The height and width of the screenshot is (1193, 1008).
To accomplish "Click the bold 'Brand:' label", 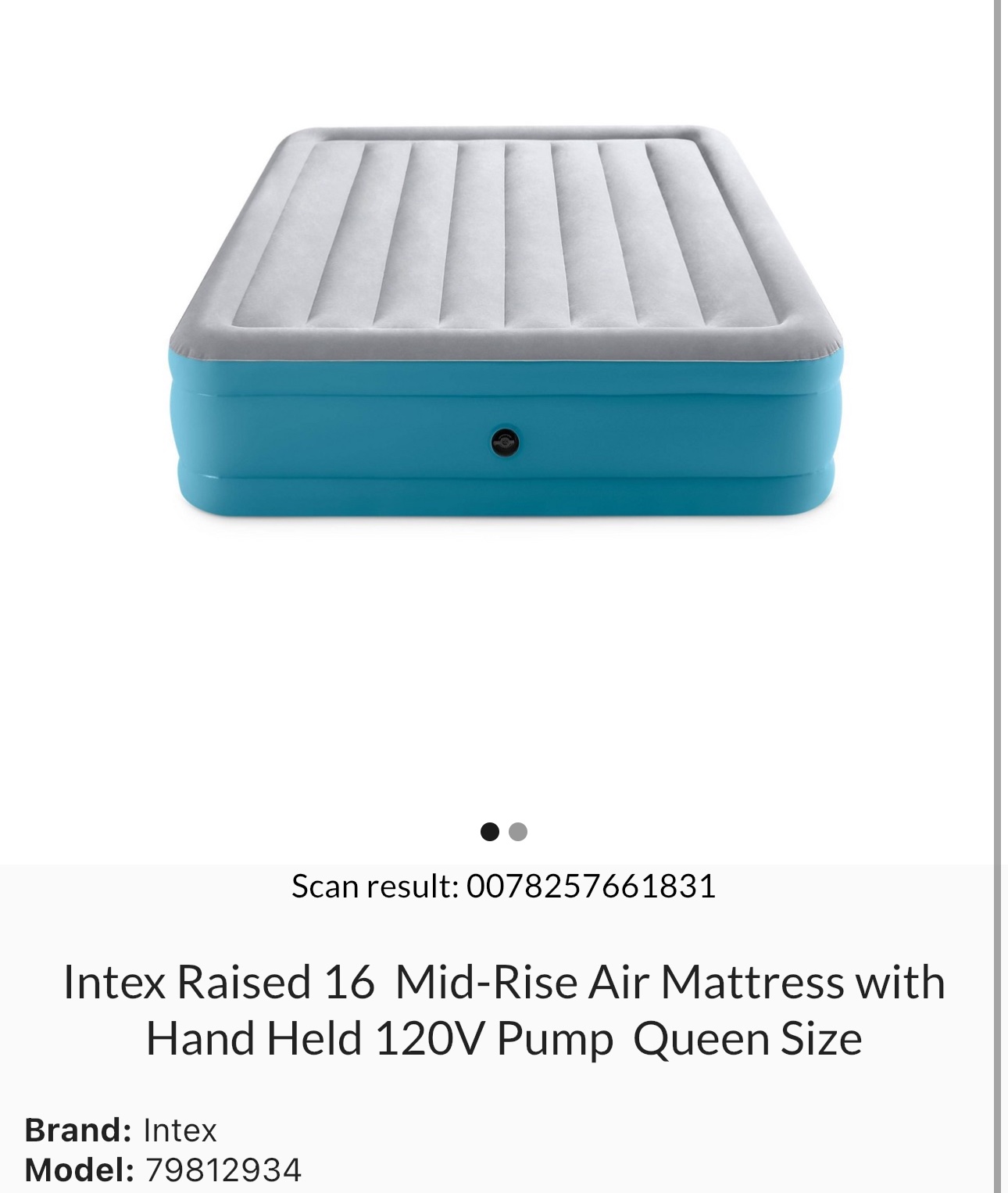I will (78, 1130).
